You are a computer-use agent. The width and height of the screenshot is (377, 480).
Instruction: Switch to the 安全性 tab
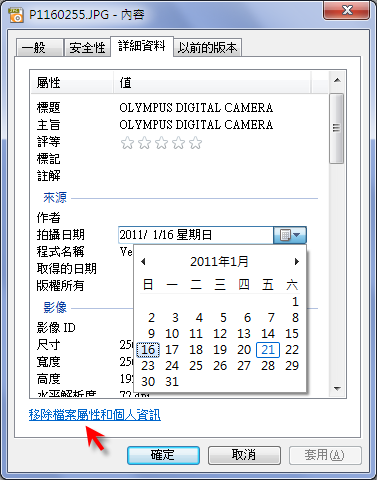[87, 48]
